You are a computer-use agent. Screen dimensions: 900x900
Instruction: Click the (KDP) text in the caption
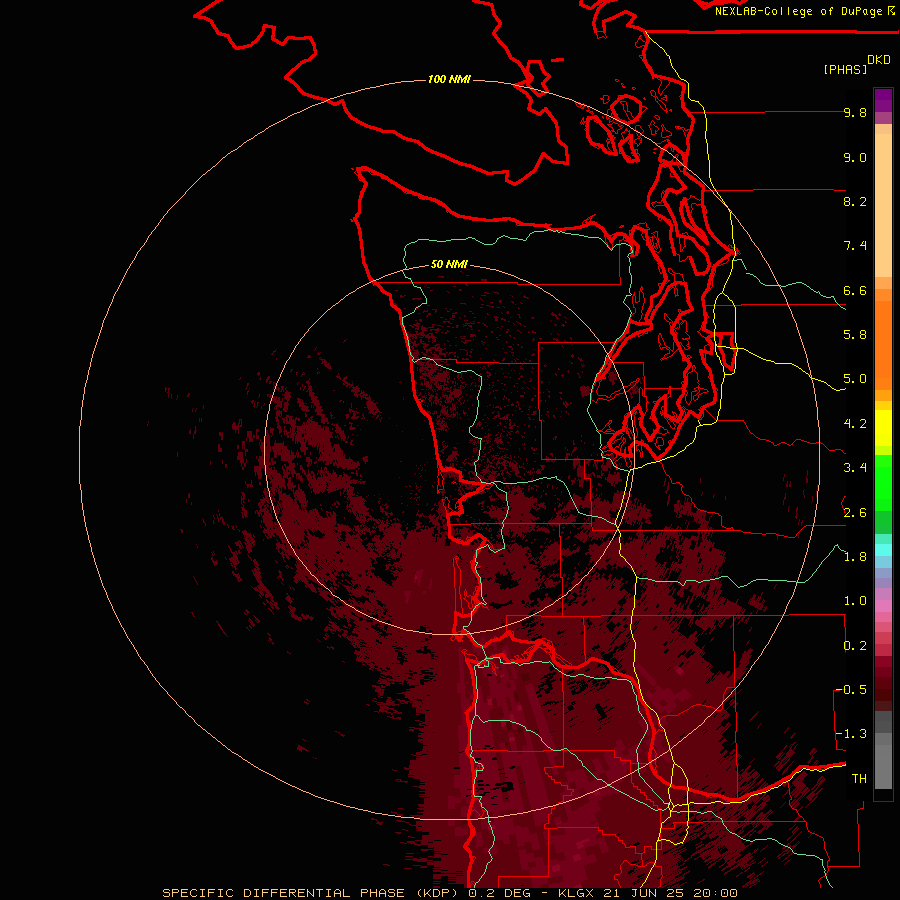coord(437,893)
